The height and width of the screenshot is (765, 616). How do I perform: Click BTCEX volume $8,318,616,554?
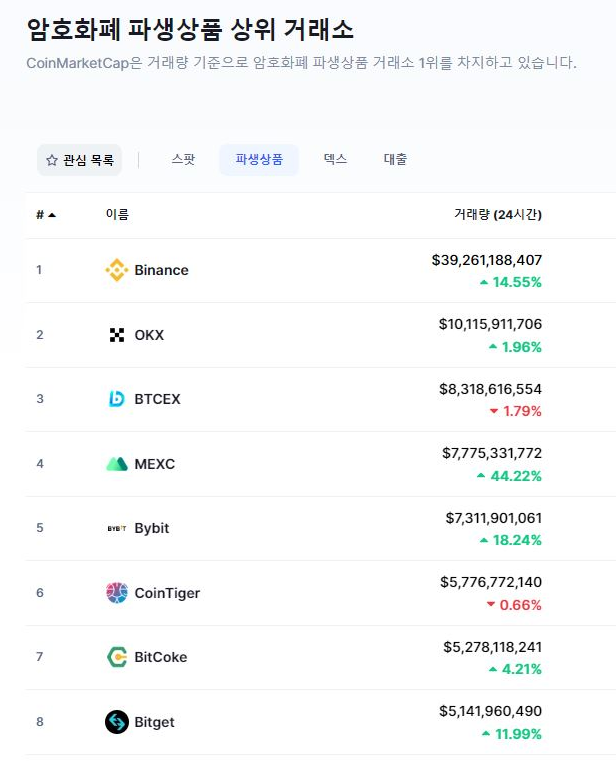[x=490, y=389]
